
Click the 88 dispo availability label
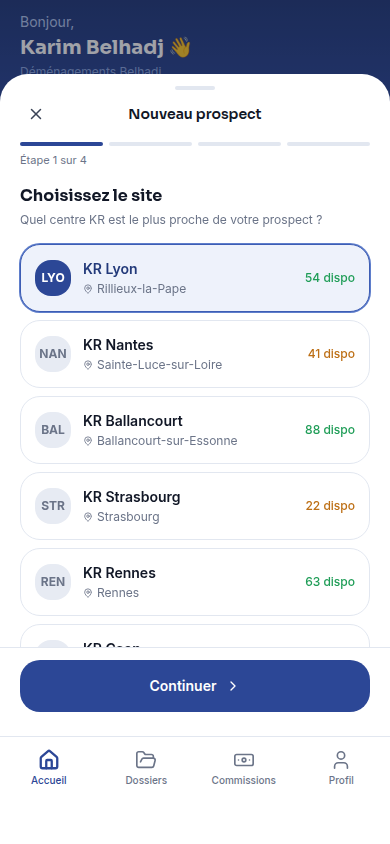click(x=330, y=430)
